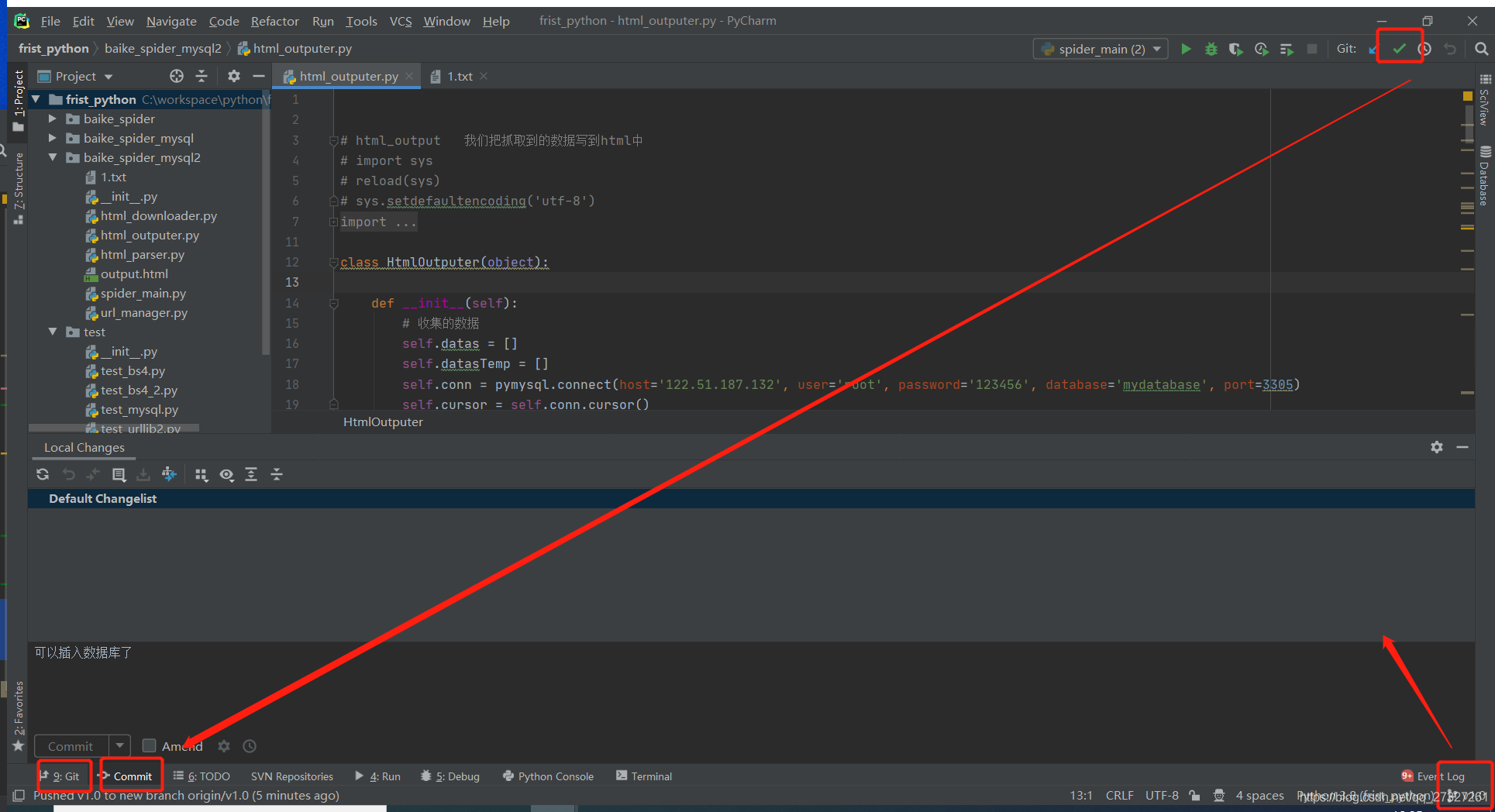Open the Python Console tool window
Screen dimensions: 1495x812
[555, 776]
